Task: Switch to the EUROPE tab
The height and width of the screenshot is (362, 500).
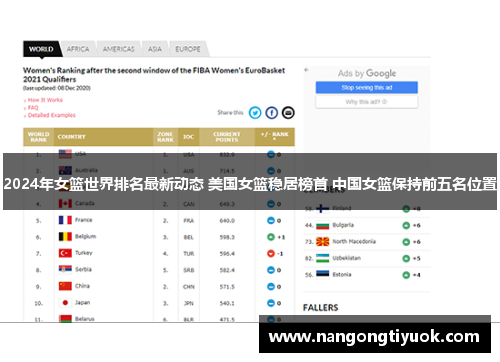Action: (188, 49)
